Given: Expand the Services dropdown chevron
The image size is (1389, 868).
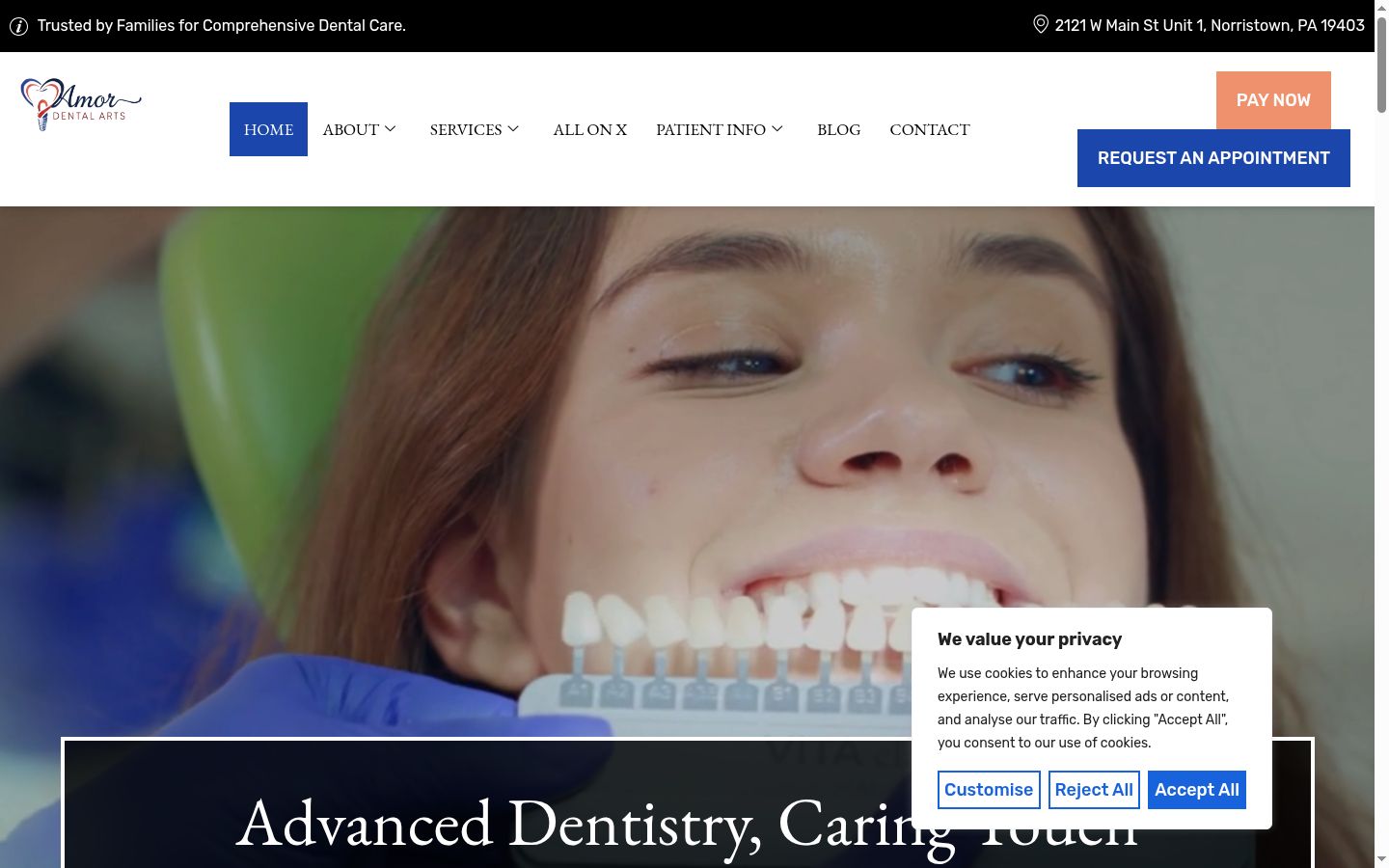Looking at the screenshot, I should click(513, 128).
